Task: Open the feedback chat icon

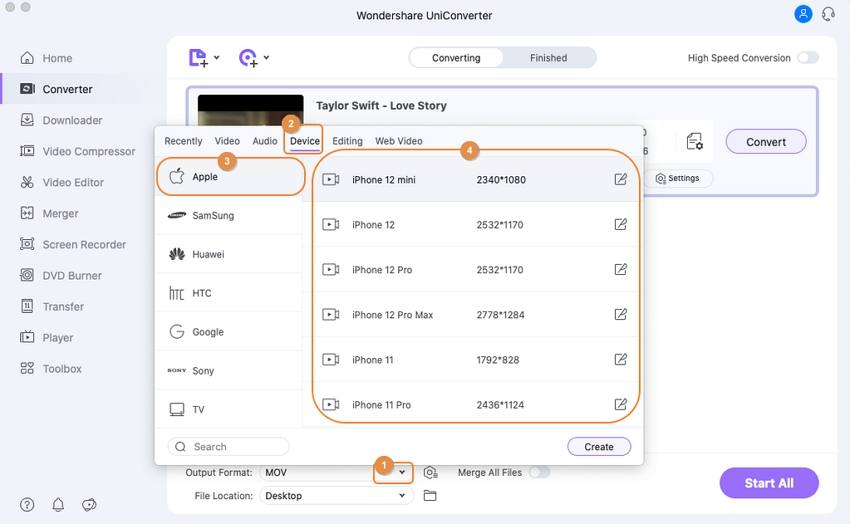Action: [89, 504]
